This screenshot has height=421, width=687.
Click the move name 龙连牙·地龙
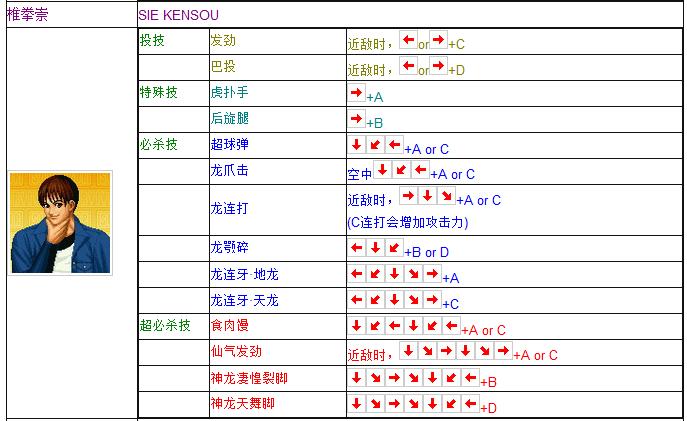pyautogui.click(x=244, y=275)
